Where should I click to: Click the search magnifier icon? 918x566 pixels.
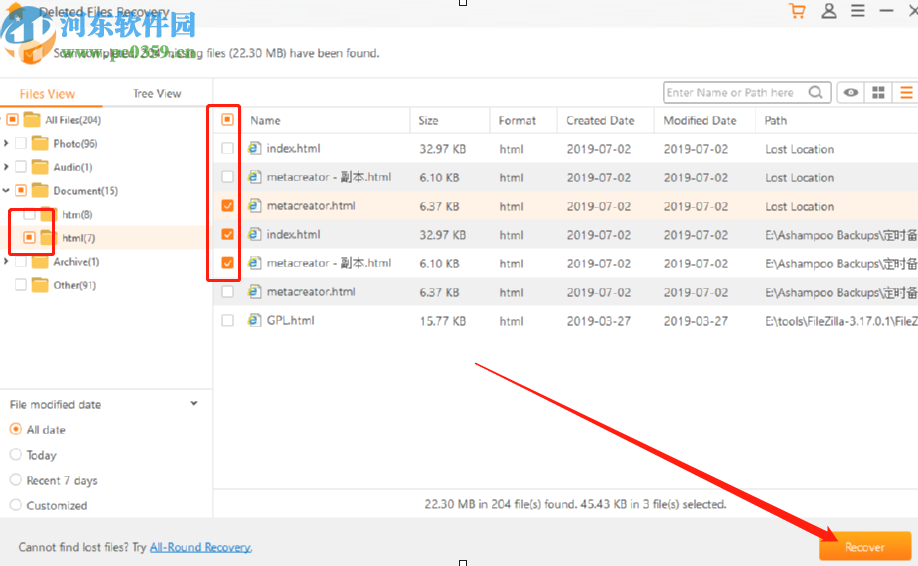(x=816, y=92)
